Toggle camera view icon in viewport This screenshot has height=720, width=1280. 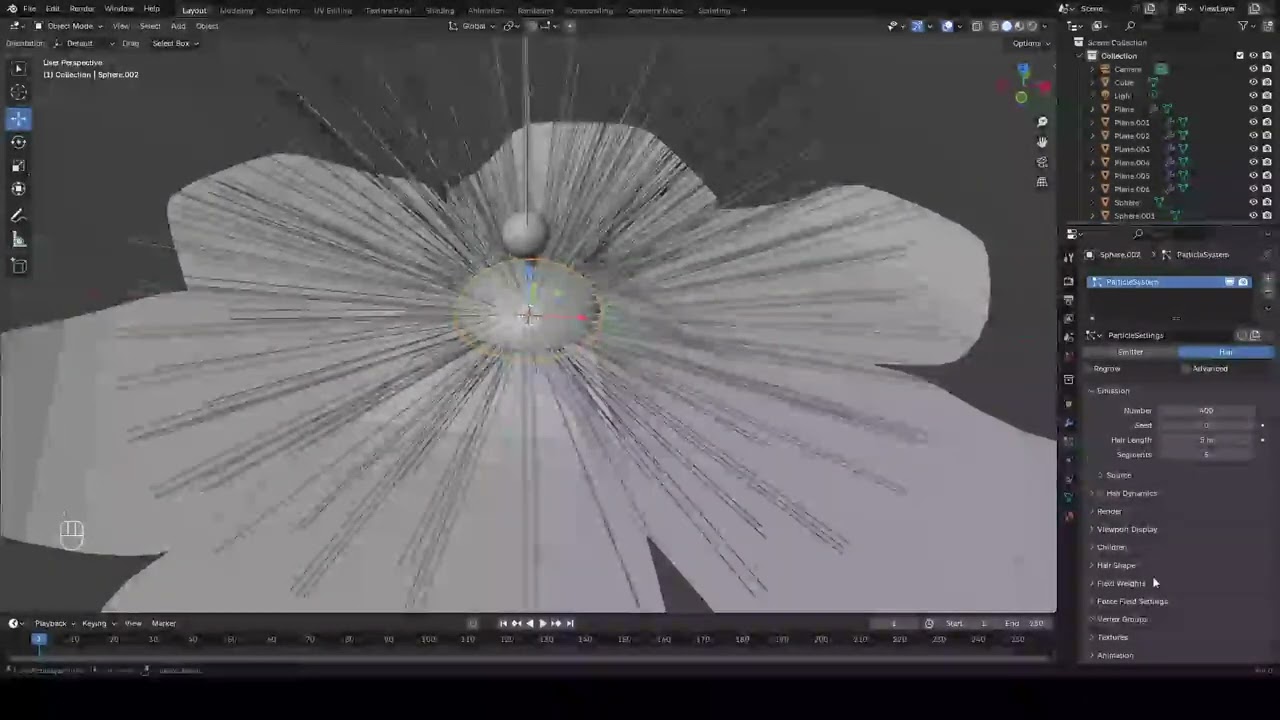1042,162
